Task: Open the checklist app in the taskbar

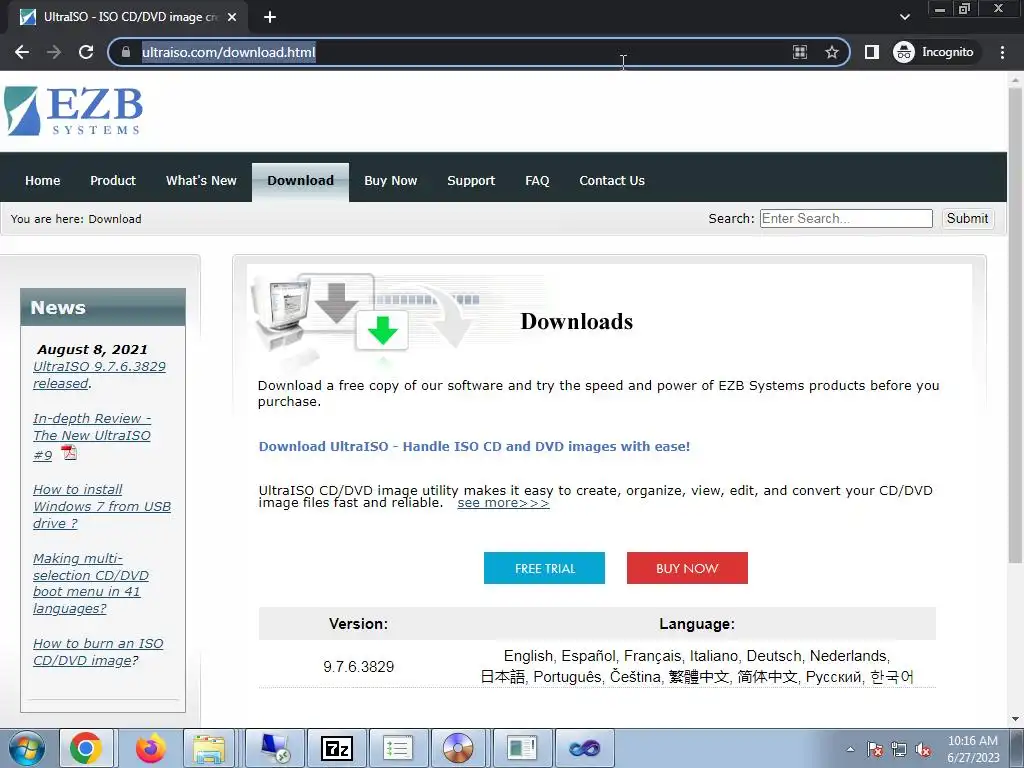Action: tap(397, 748)
